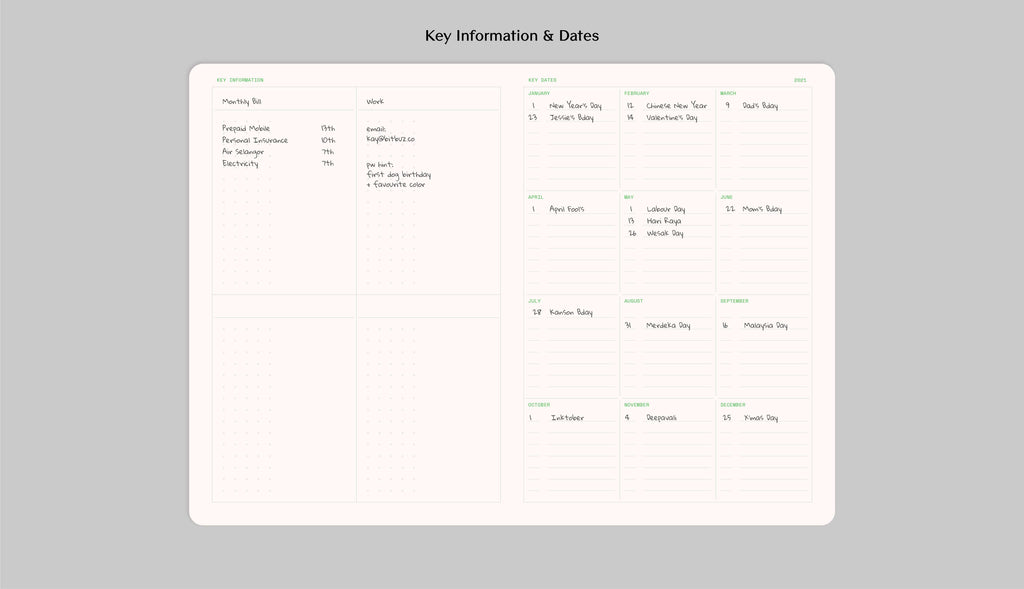This screenshot has width=1024, height=589.
Task: Click the 2021 year label
Action: [800, 80]
